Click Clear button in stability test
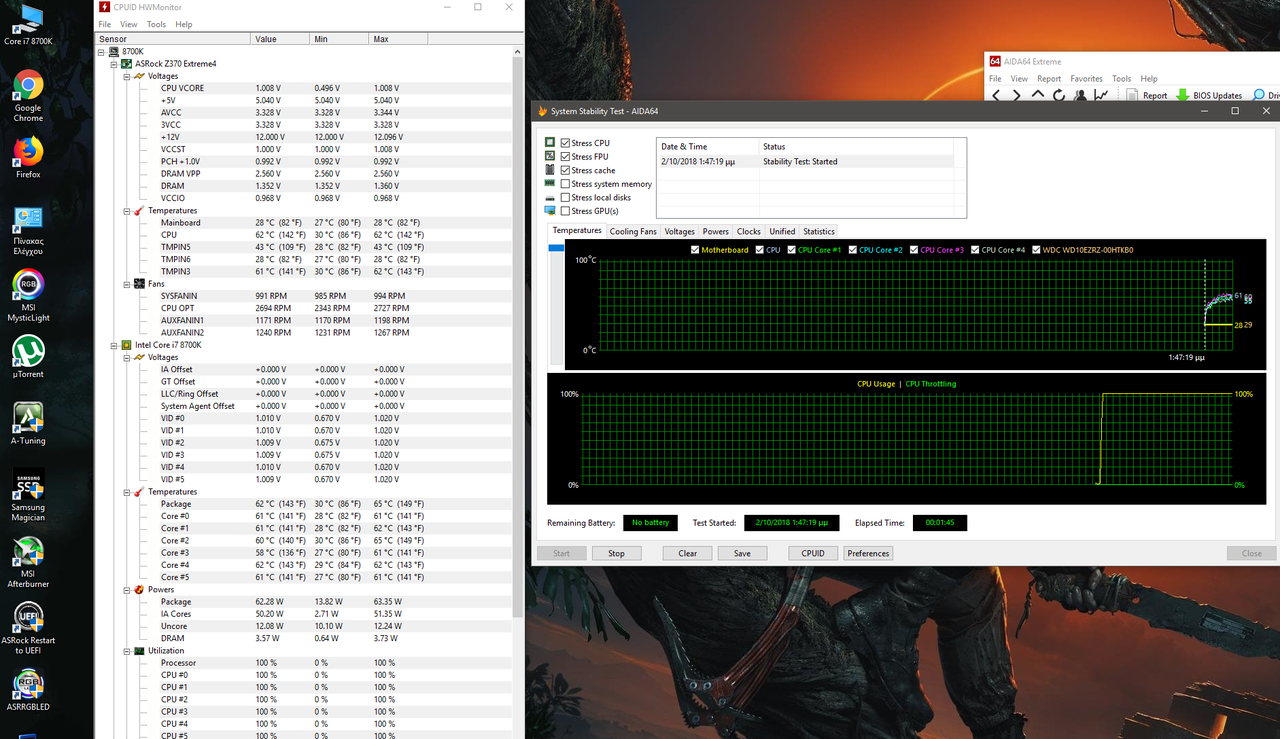Screen dimensions: 1280x739 tap(687, 553)
